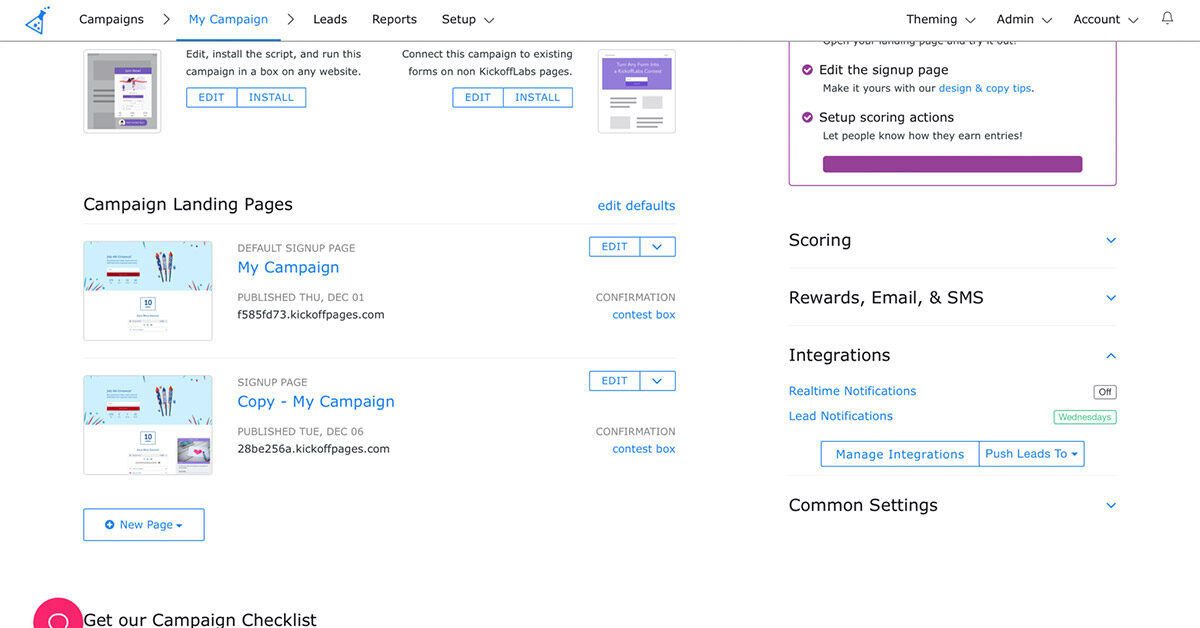
Task: Open the My Campaign landing page thumbnail
Action: click(x=148, y=290)
